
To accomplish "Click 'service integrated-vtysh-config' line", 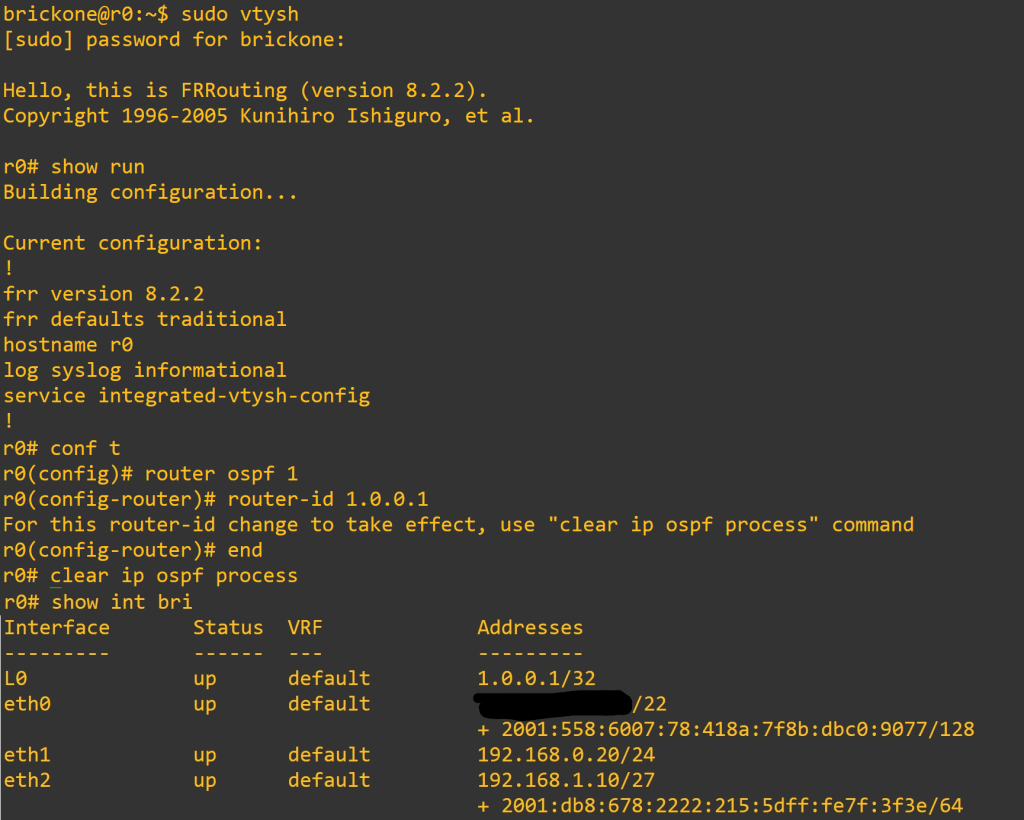I will [186, 396].
